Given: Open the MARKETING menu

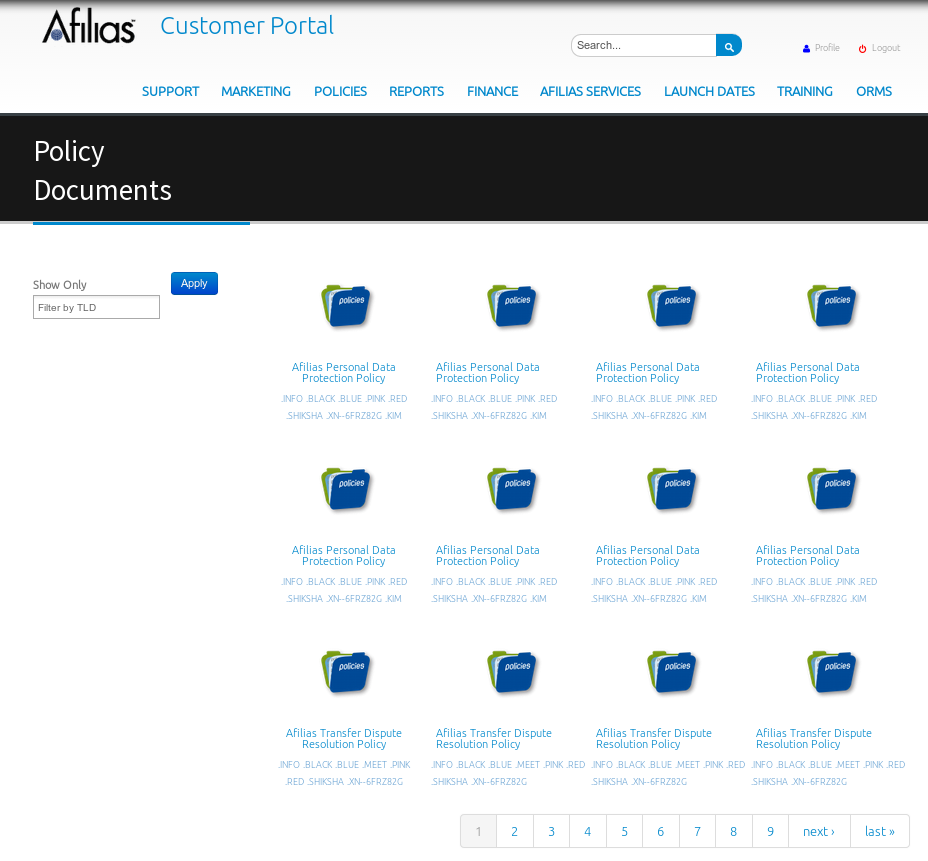Looking at the screenshot, I should [256, 92].
